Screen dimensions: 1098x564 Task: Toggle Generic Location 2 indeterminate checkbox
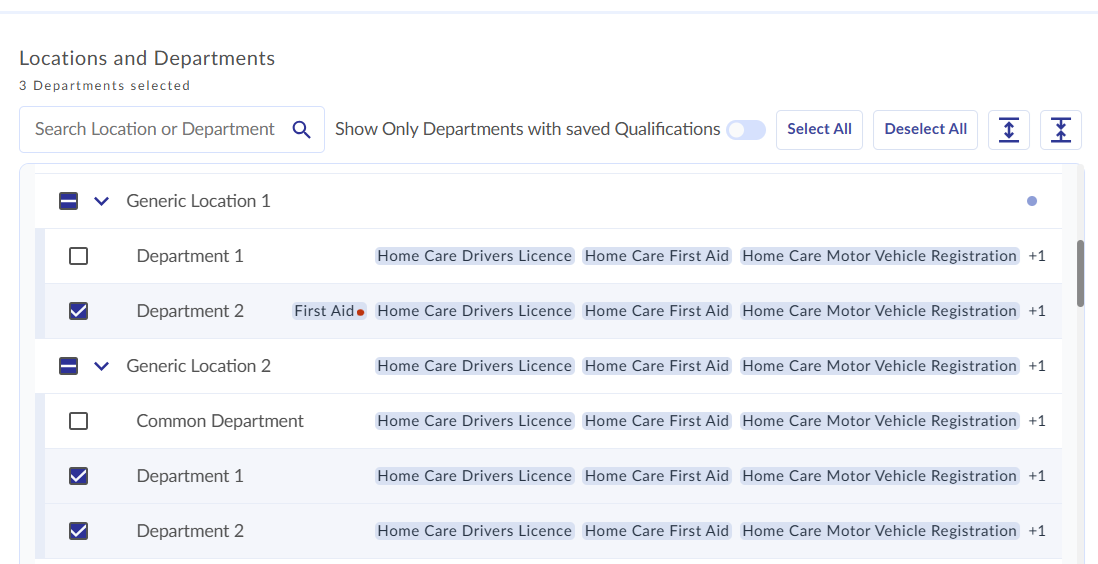tap(69, 366)
